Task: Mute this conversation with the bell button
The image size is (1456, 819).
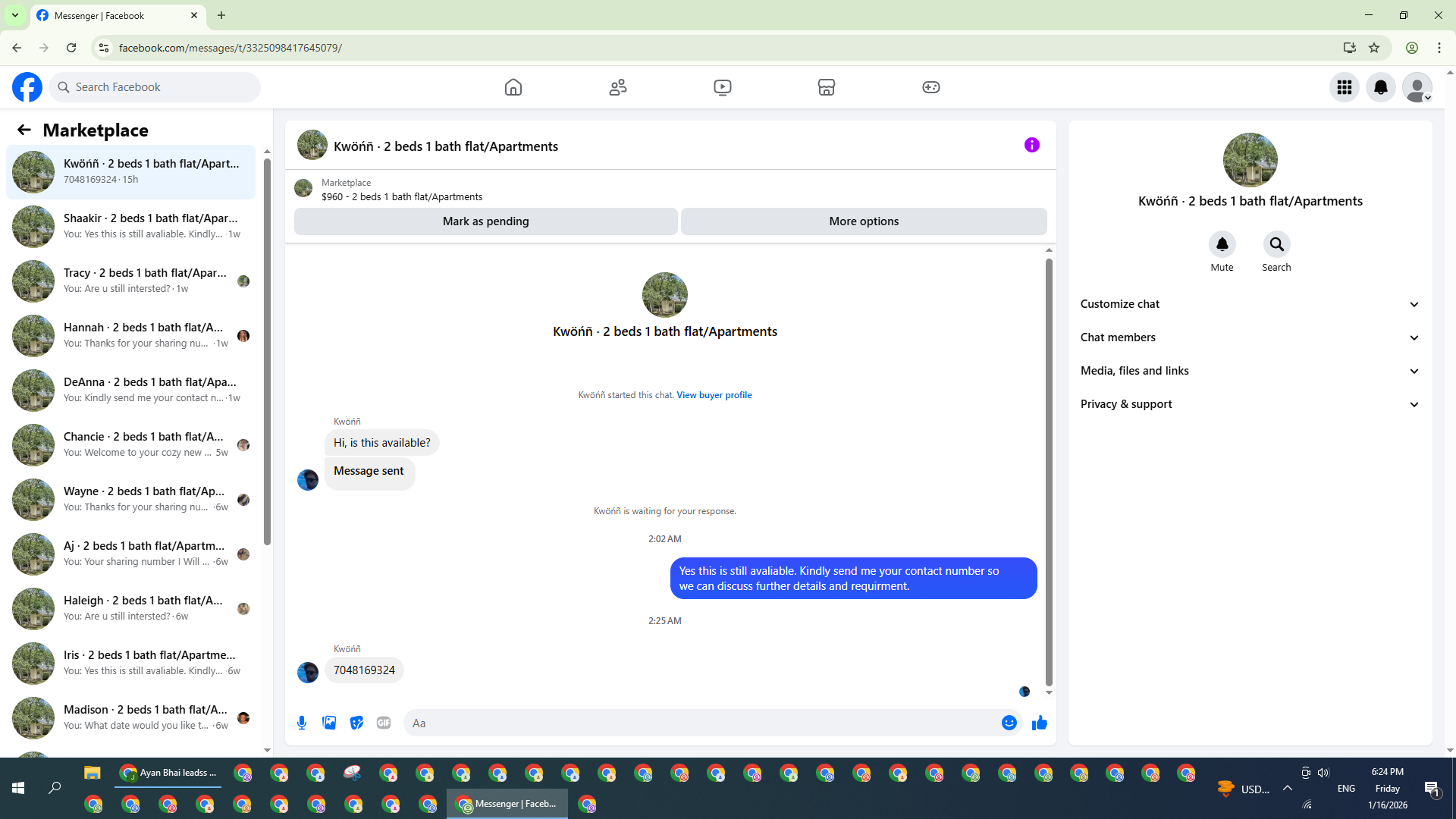Action: click(x=1222, y=244)
